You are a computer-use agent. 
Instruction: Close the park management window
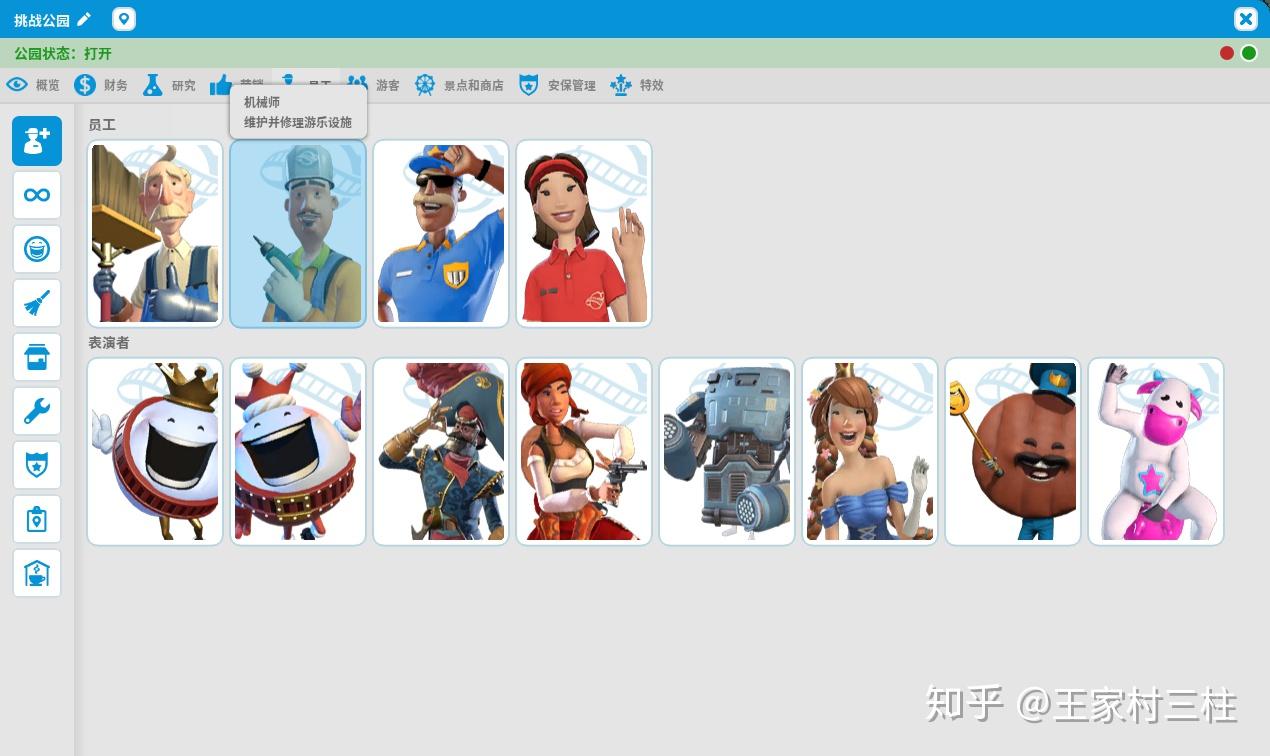(1245, 19)
